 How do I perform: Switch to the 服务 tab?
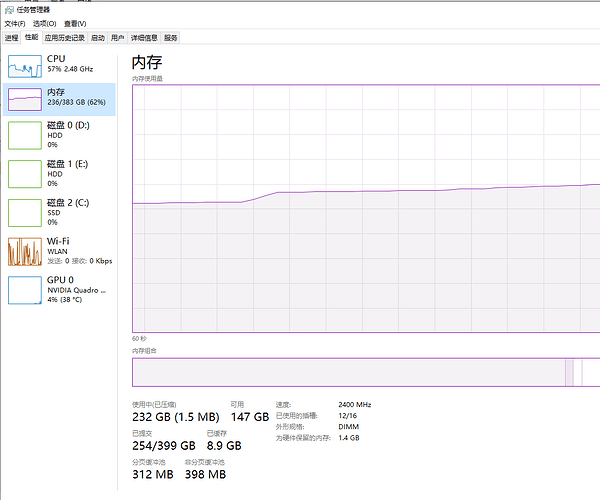click(x=170, y=37)
